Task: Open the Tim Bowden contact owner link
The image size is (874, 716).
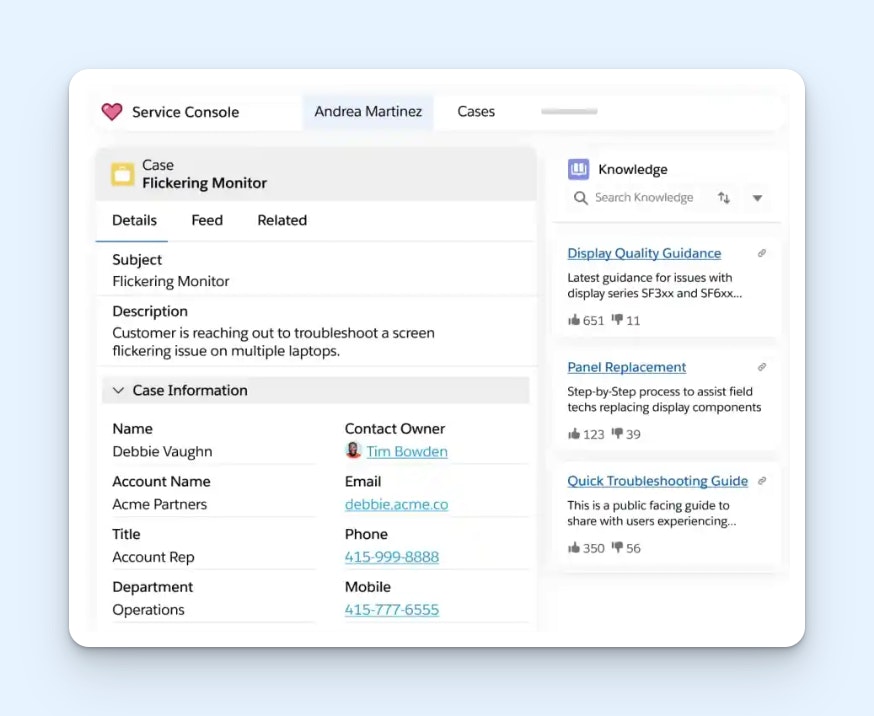Action: click(x=406, y=452)
